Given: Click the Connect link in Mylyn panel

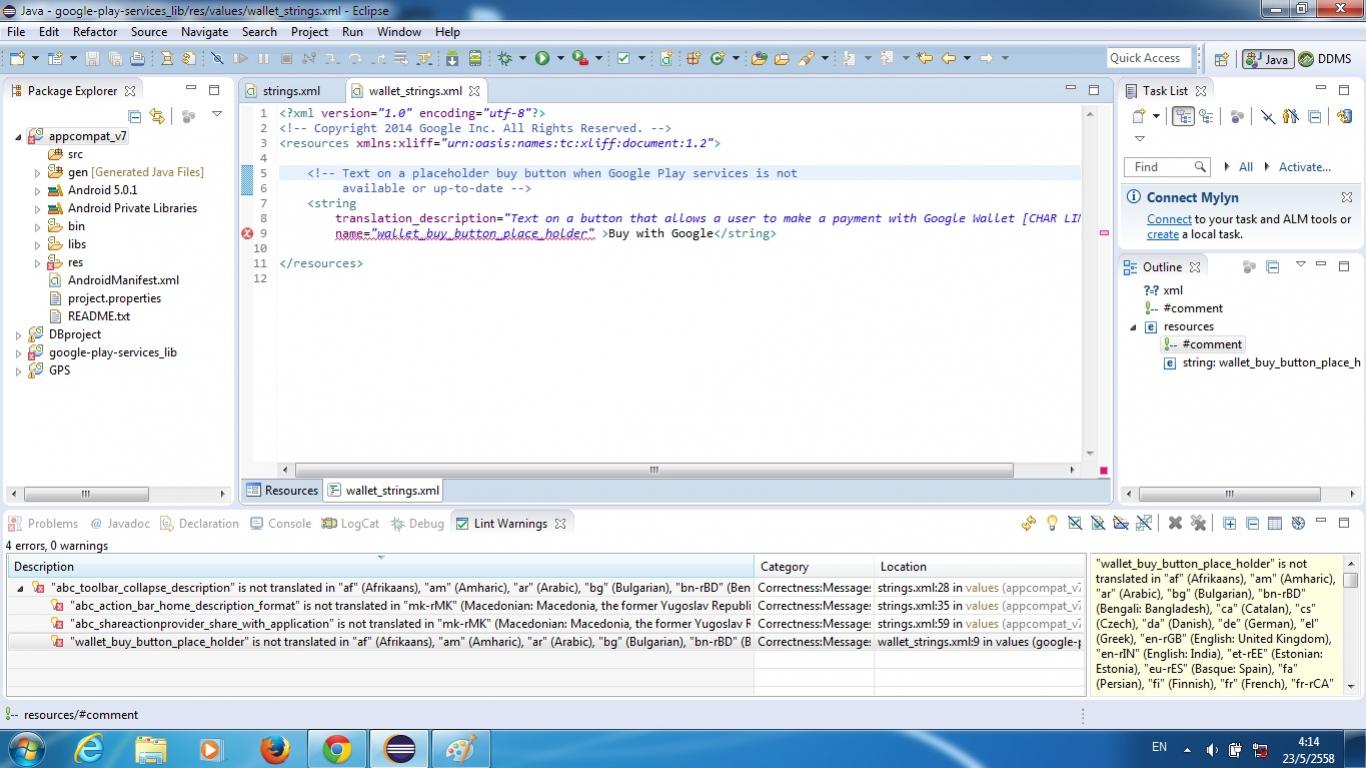Looking at the screenshot, I should click(x=1169, y=219).
